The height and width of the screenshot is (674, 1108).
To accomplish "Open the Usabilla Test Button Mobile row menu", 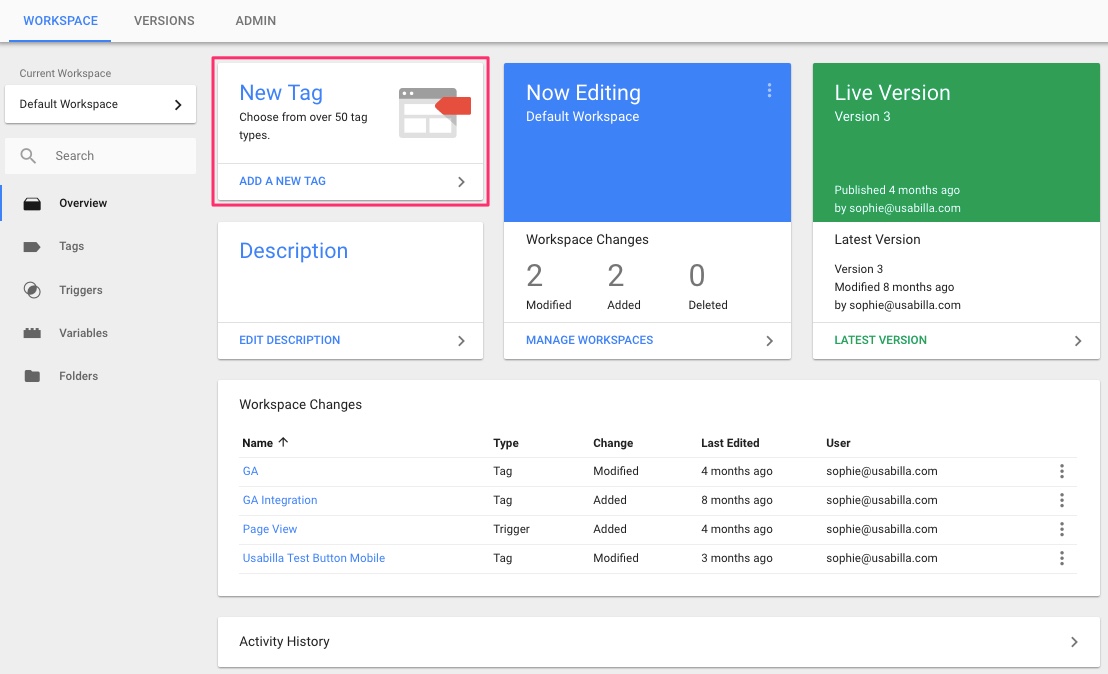I will point(1062,558).
